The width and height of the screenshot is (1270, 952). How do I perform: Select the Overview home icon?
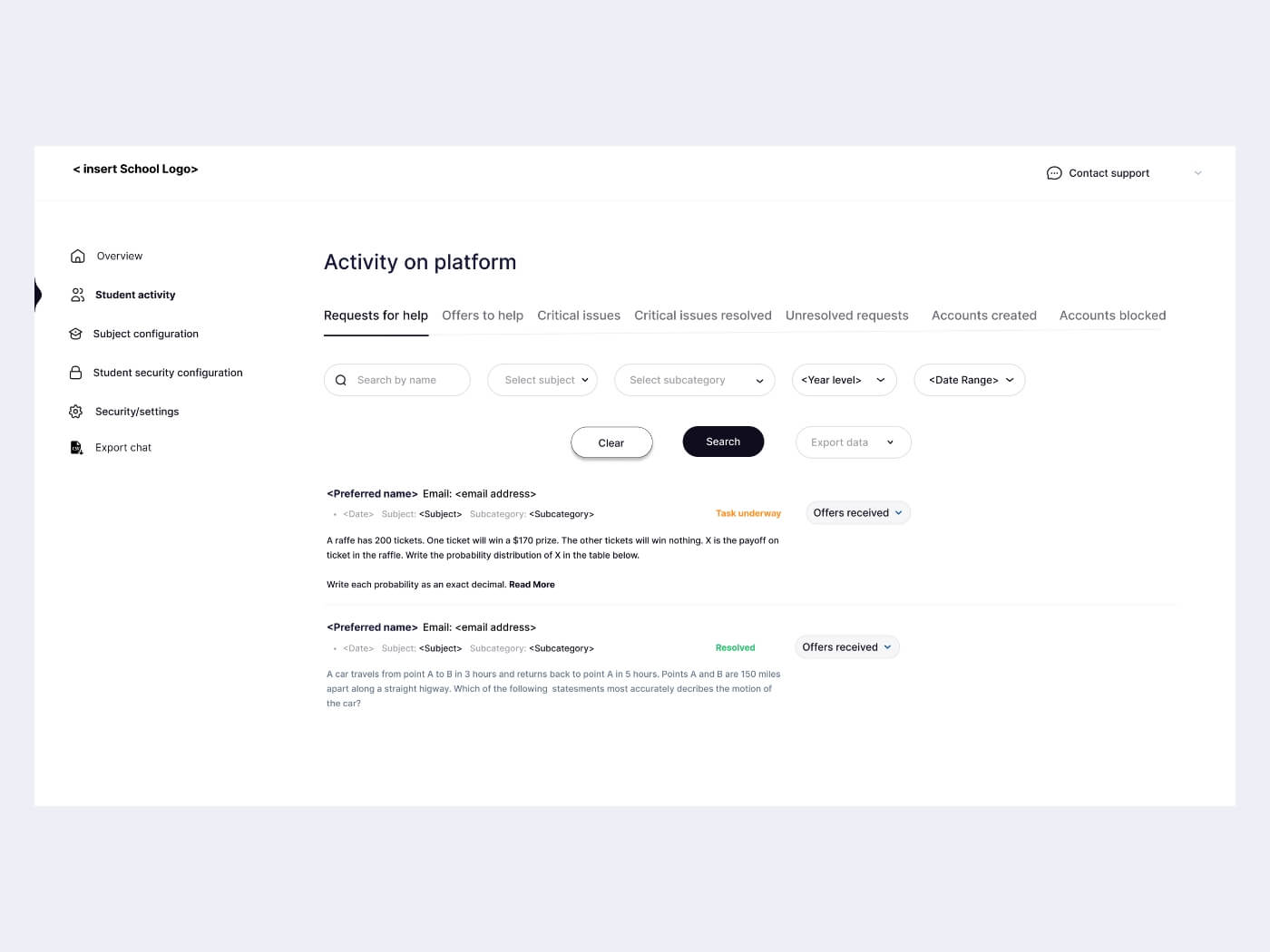pyautogui.click(x=77, y=256)
